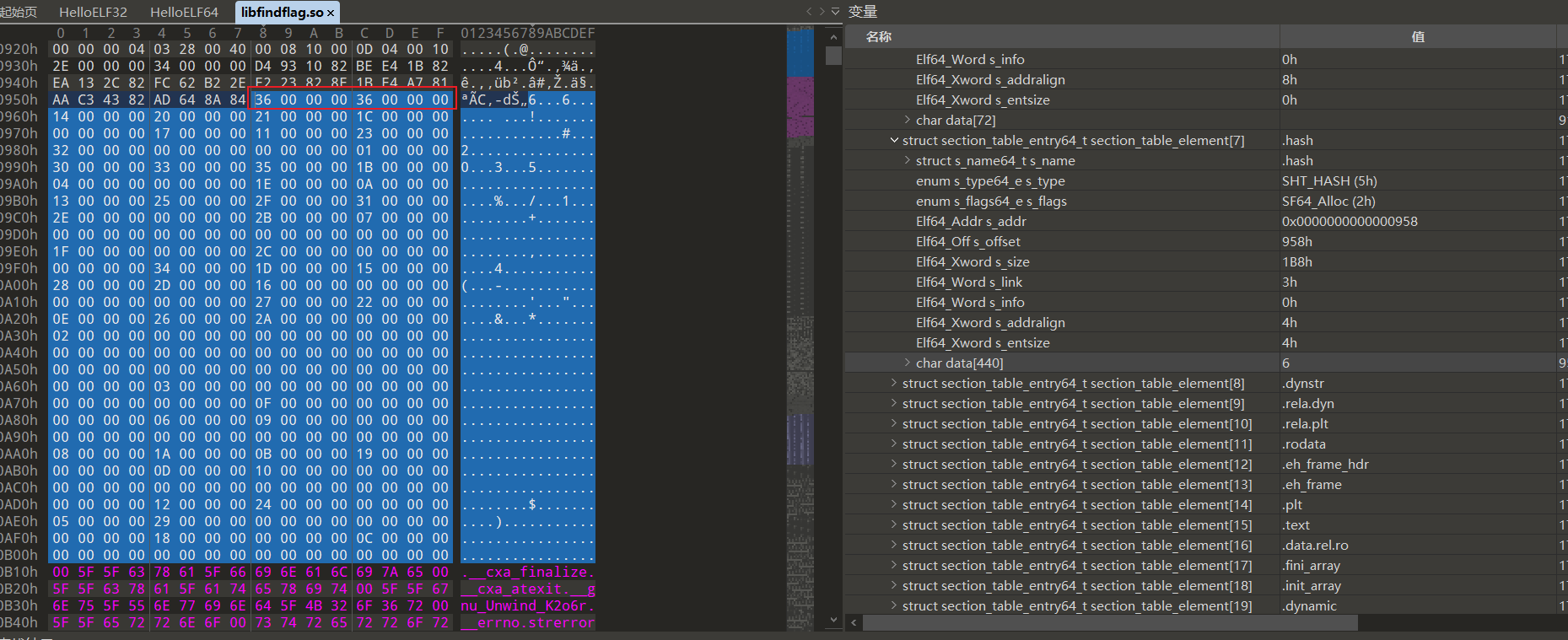Switch to the HelloELF64 tab
The image size is (1568, 640).
184,12
